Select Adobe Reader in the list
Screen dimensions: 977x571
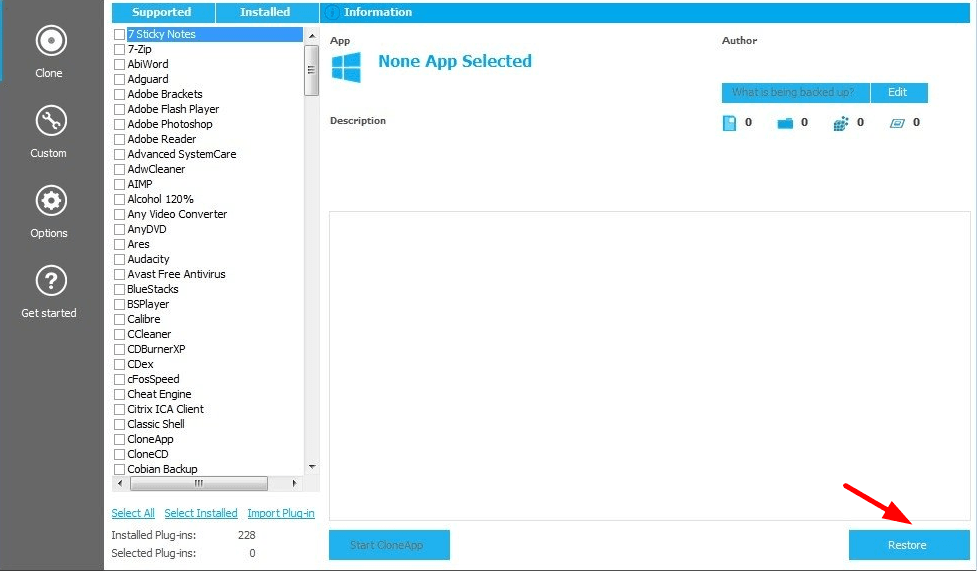click(162, 139)
